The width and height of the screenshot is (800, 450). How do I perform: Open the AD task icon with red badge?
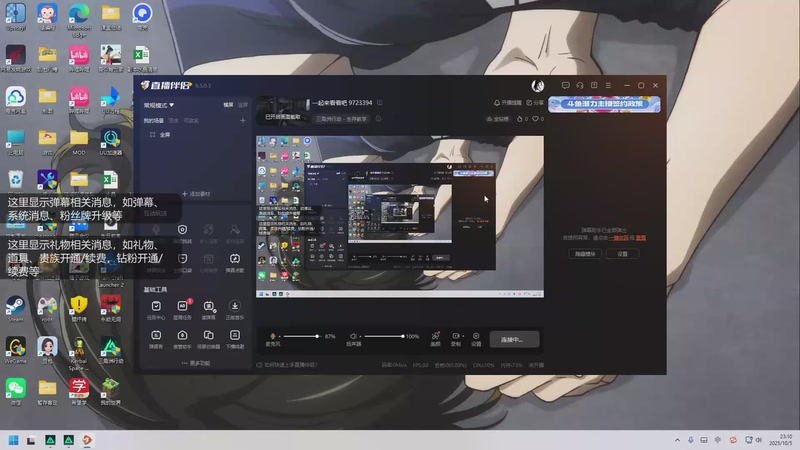[x=182, y=310]
